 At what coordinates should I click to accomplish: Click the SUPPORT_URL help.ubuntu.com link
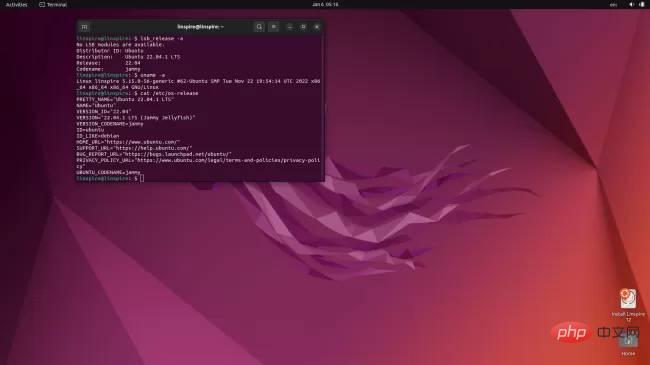(134, 148)
